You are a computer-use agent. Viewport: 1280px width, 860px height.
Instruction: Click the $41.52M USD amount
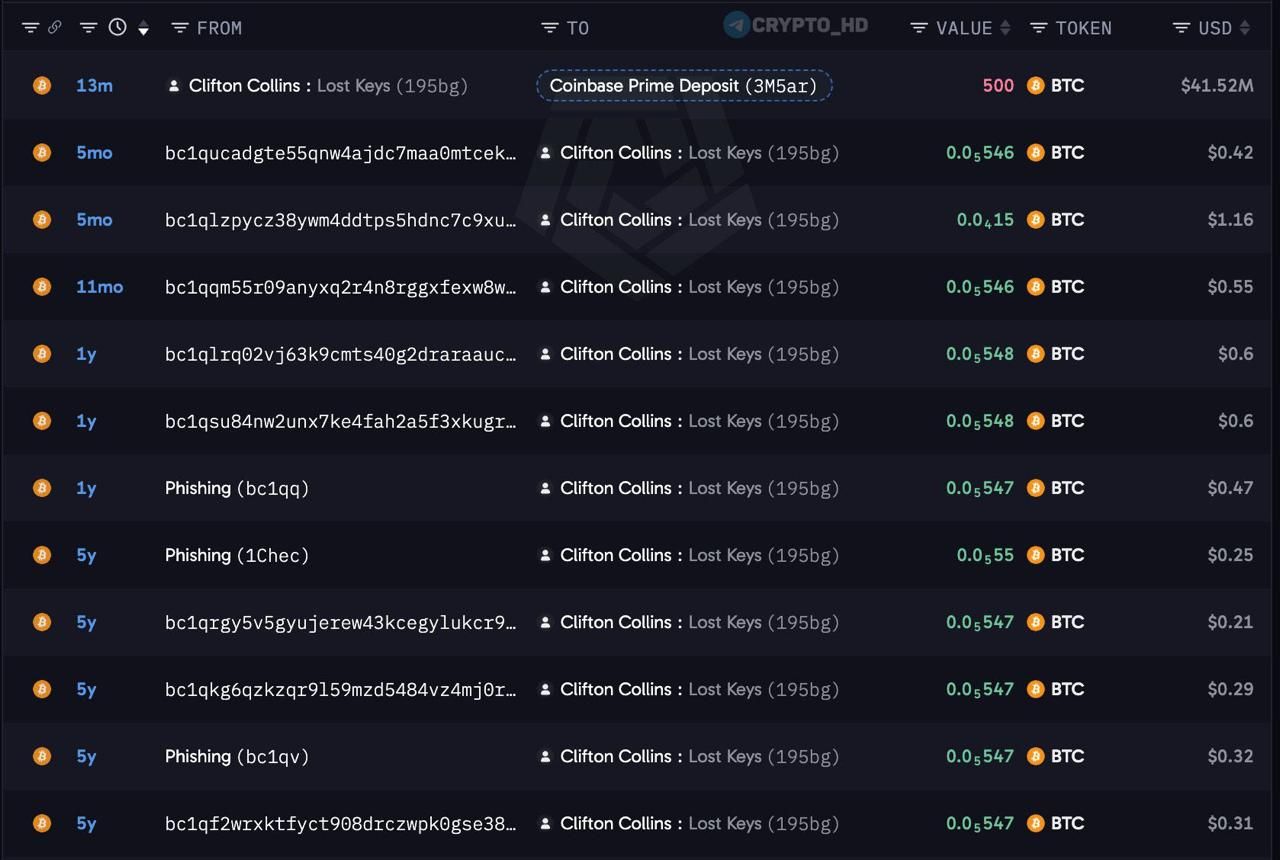(1217, 86)
